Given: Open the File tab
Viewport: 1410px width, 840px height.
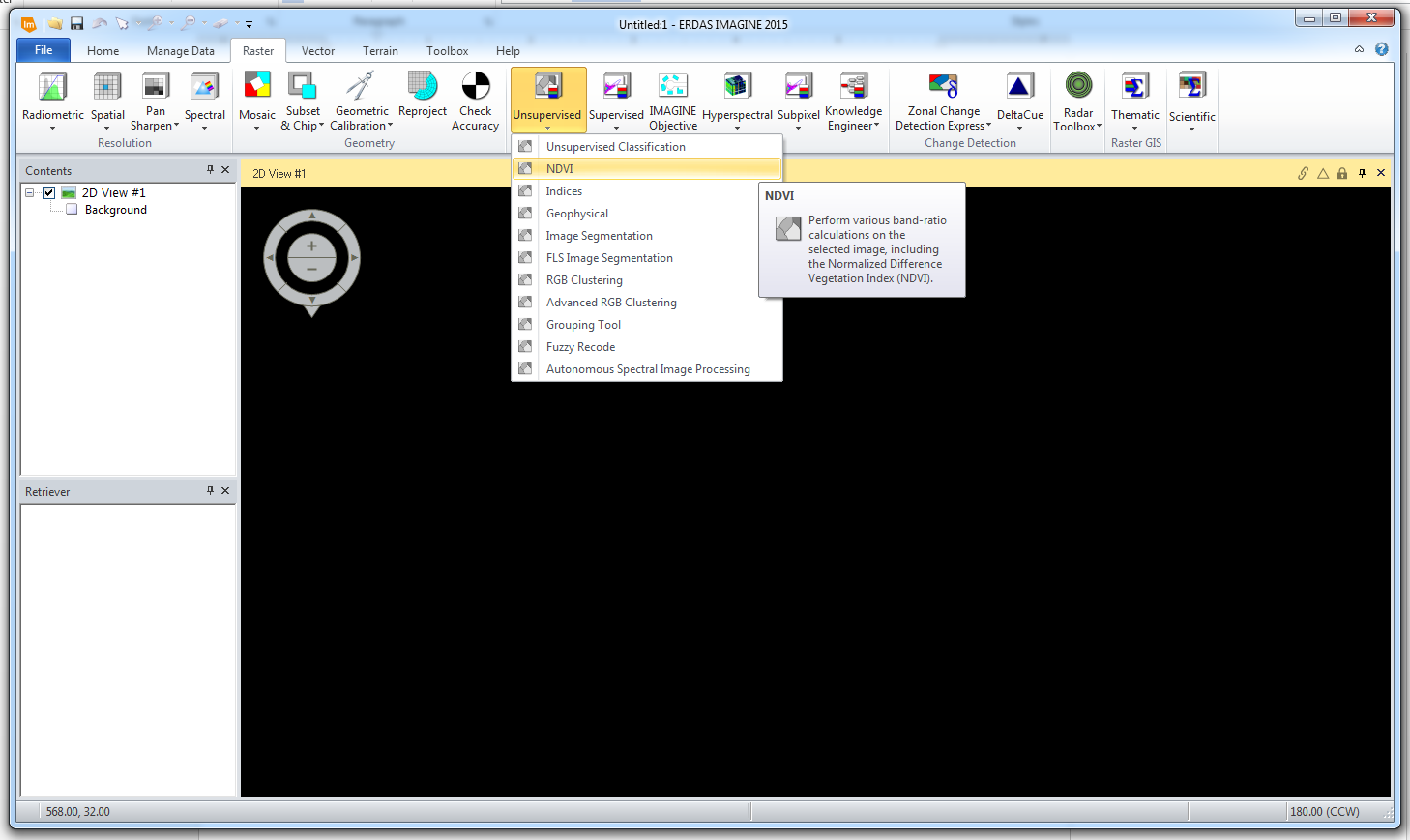Looking at the screenshot, I should pyautogui.click(x=44, y=50).
